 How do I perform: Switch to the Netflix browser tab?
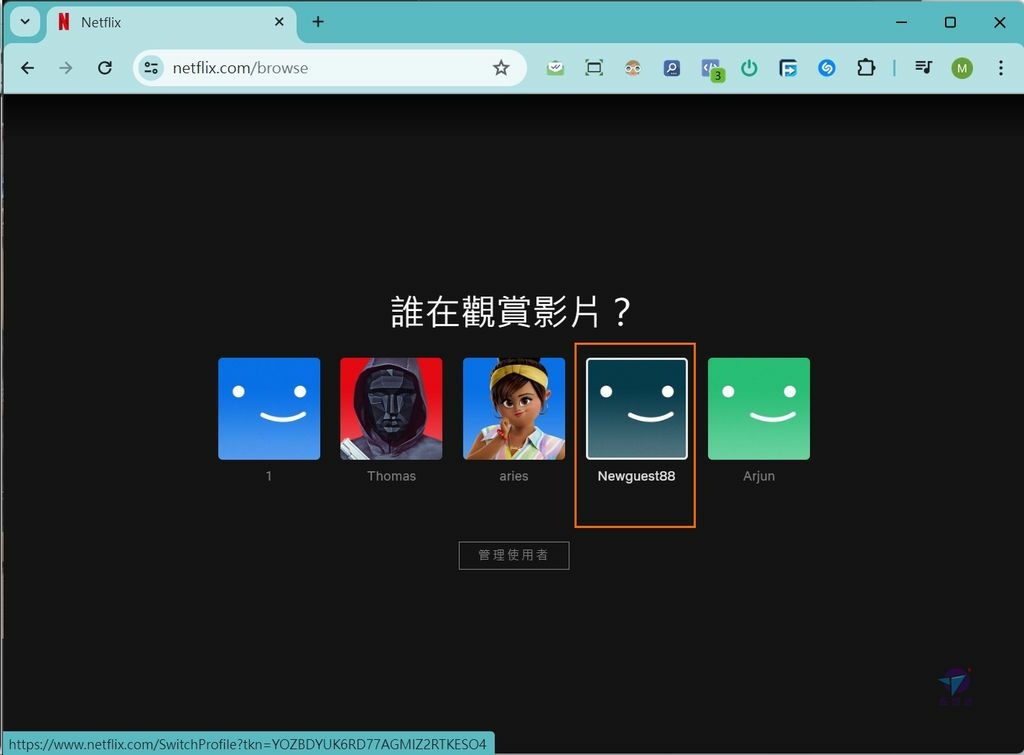tap(170, 22)
